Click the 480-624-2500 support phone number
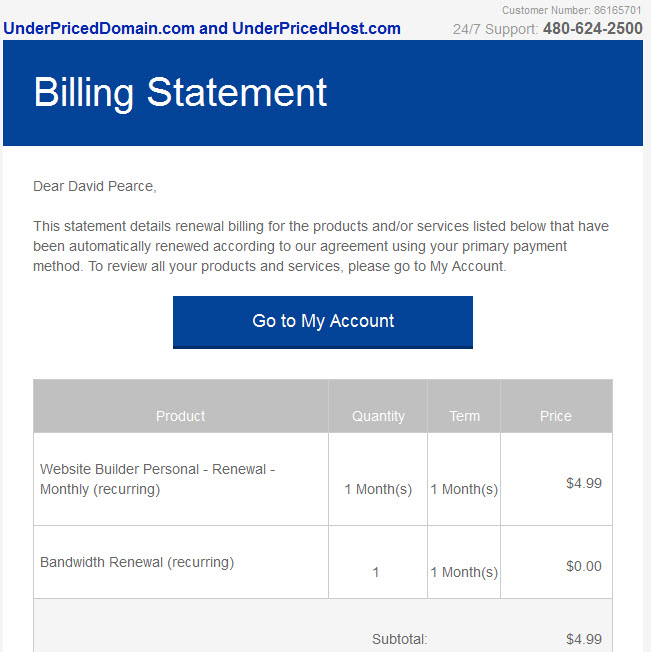 [592, 28]
